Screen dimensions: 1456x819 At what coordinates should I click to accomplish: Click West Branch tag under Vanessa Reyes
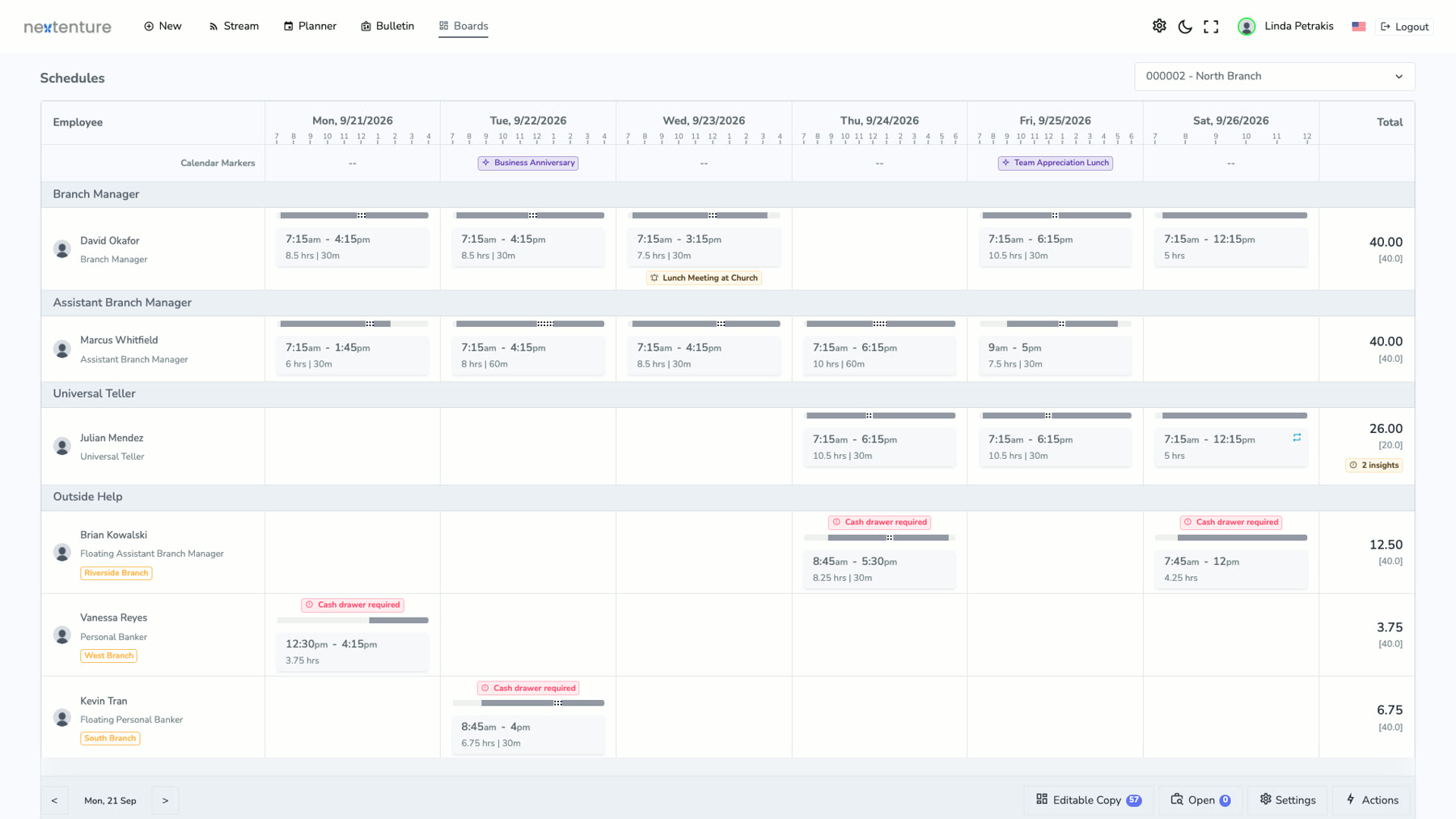108,656
